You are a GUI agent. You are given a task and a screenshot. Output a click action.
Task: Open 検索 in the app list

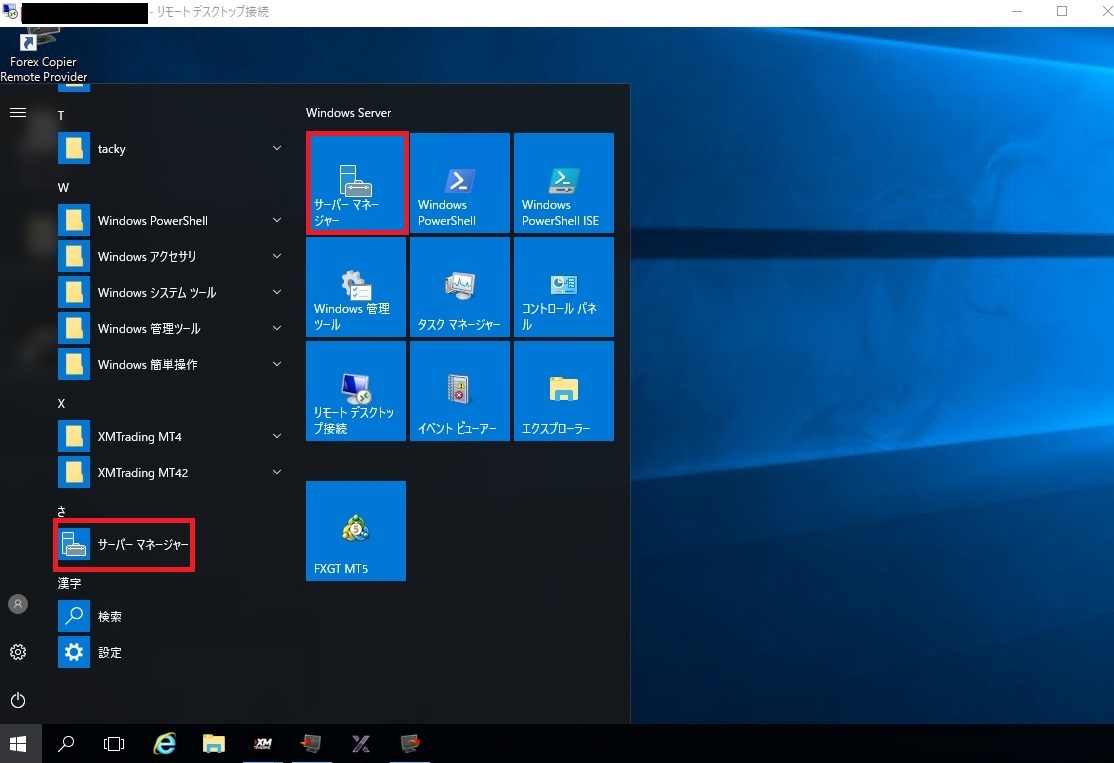171,617
